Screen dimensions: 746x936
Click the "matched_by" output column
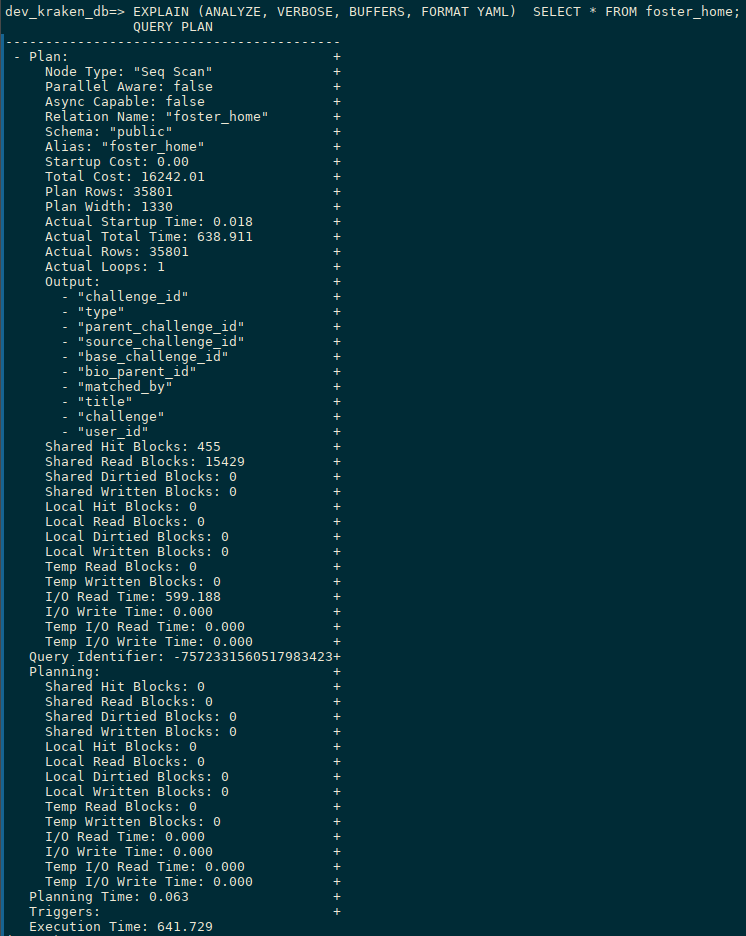click(x=125, y=387)
